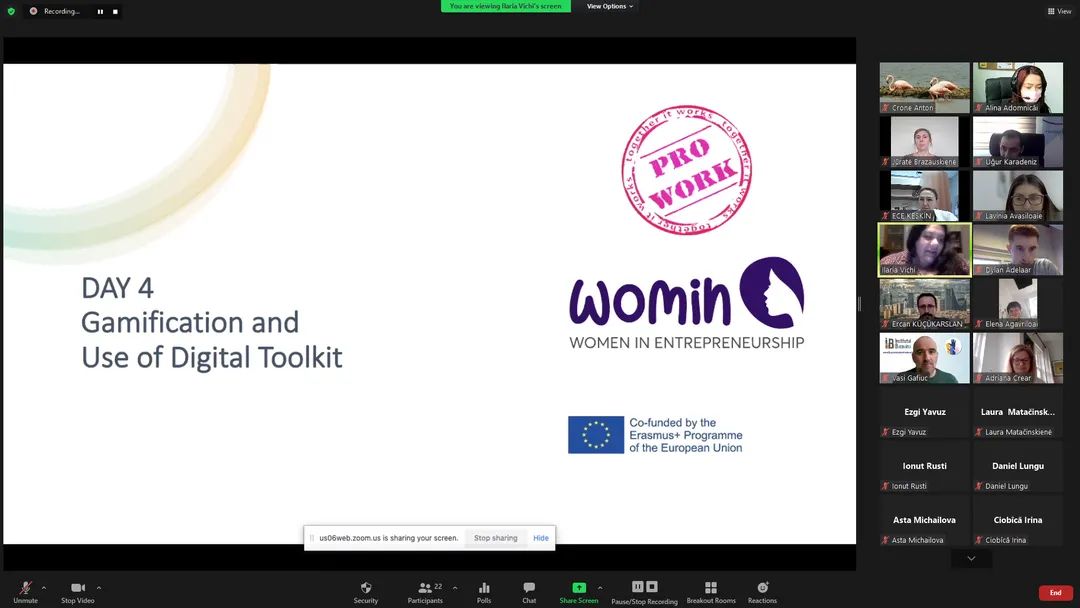The width and height of the screenshot is (1080, 608).
Task: Select ECE KESKİN's video tile
Action: pos(924,196)
